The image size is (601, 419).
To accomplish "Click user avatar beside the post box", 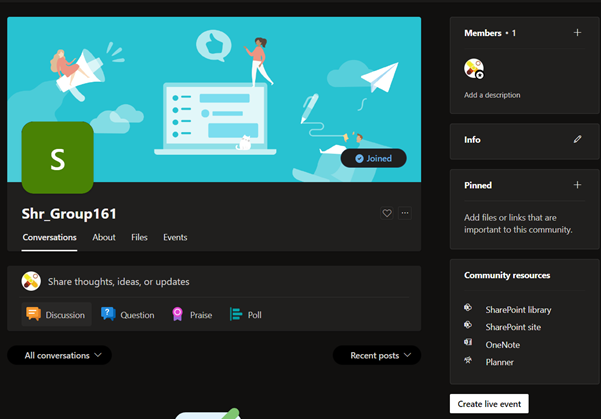I will [31, 281].
